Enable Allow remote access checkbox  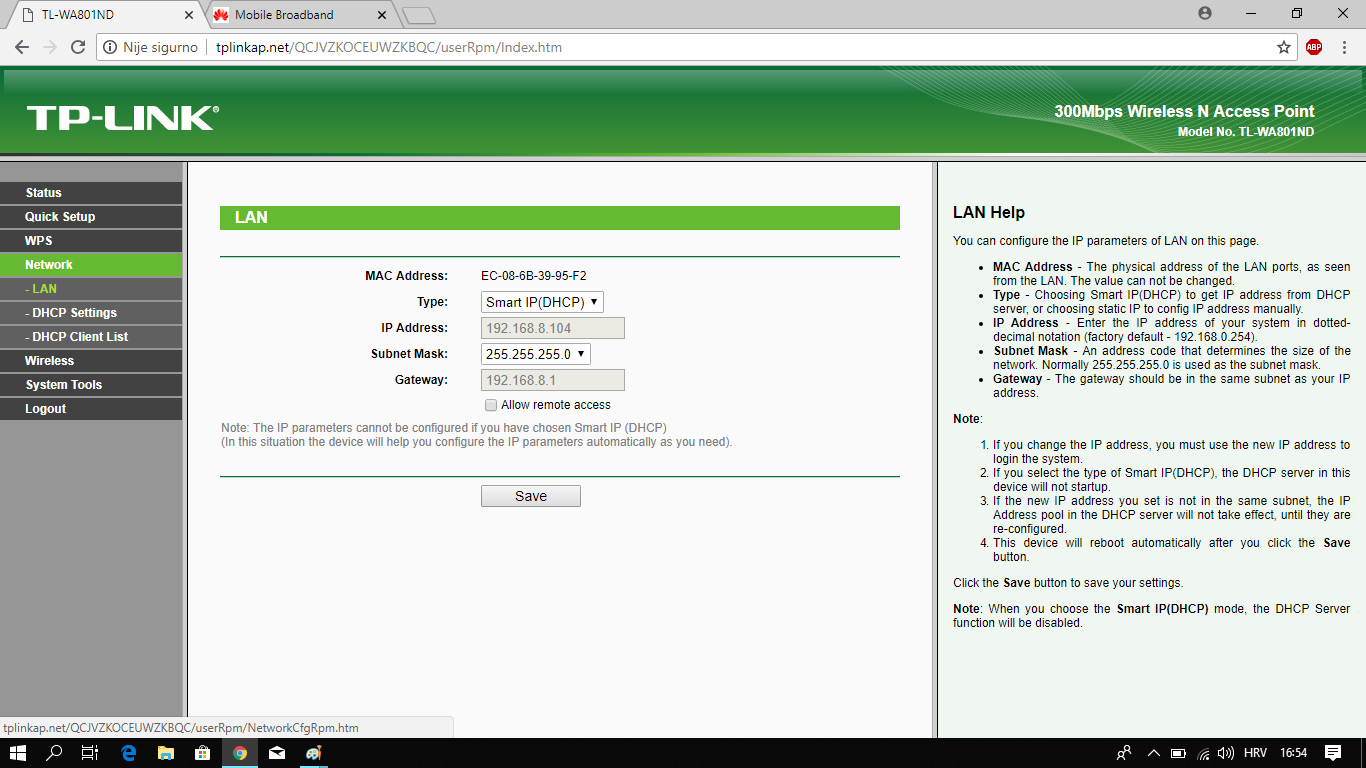(491, 405)
